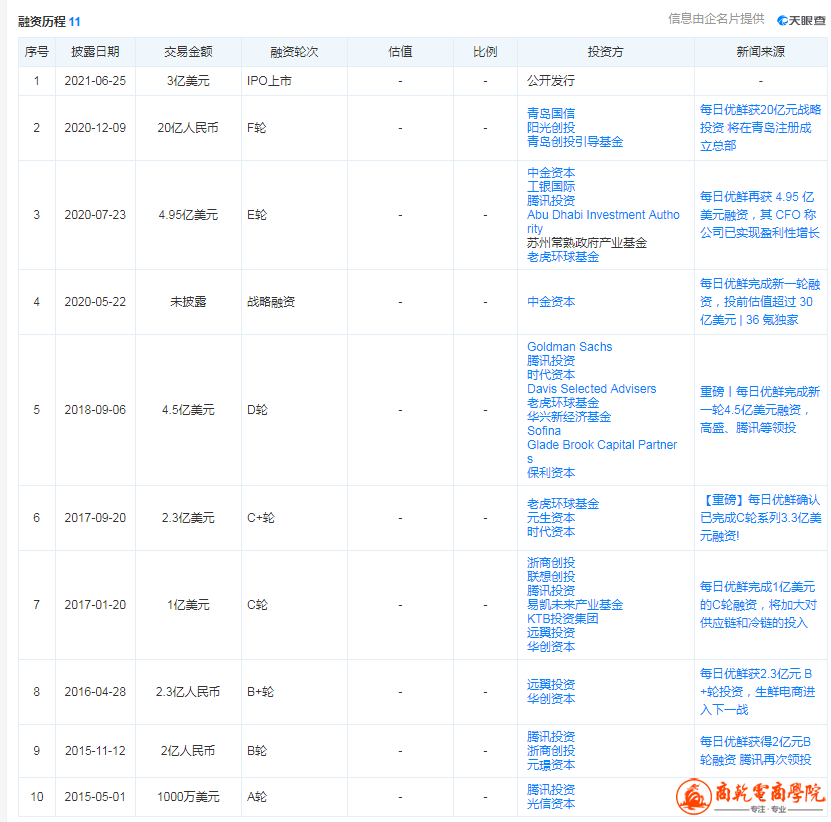Open the 联想创投 investor link
This screenshot has width=831, height=822.
(x=551, y=577)
